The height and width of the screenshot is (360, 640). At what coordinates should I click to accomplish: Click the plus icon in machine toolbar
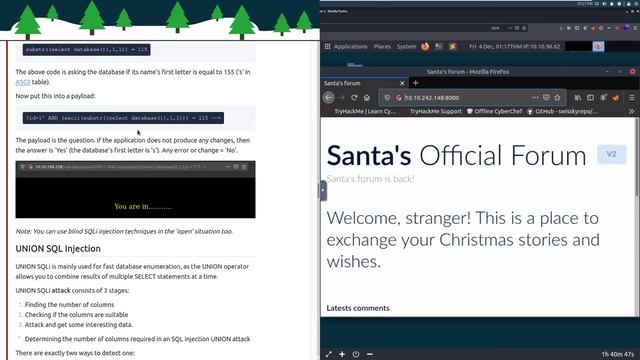coord(342,354)
